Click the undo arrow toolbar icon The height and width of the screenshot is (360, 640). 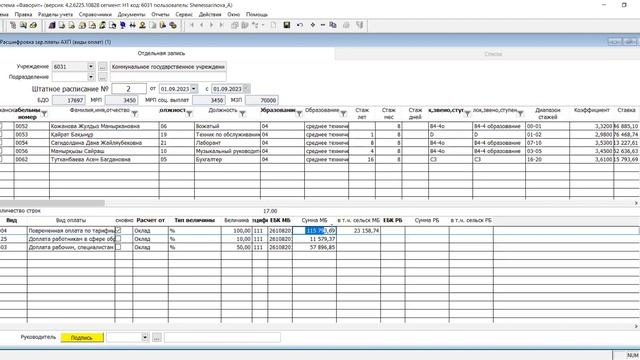pos(300,25)
